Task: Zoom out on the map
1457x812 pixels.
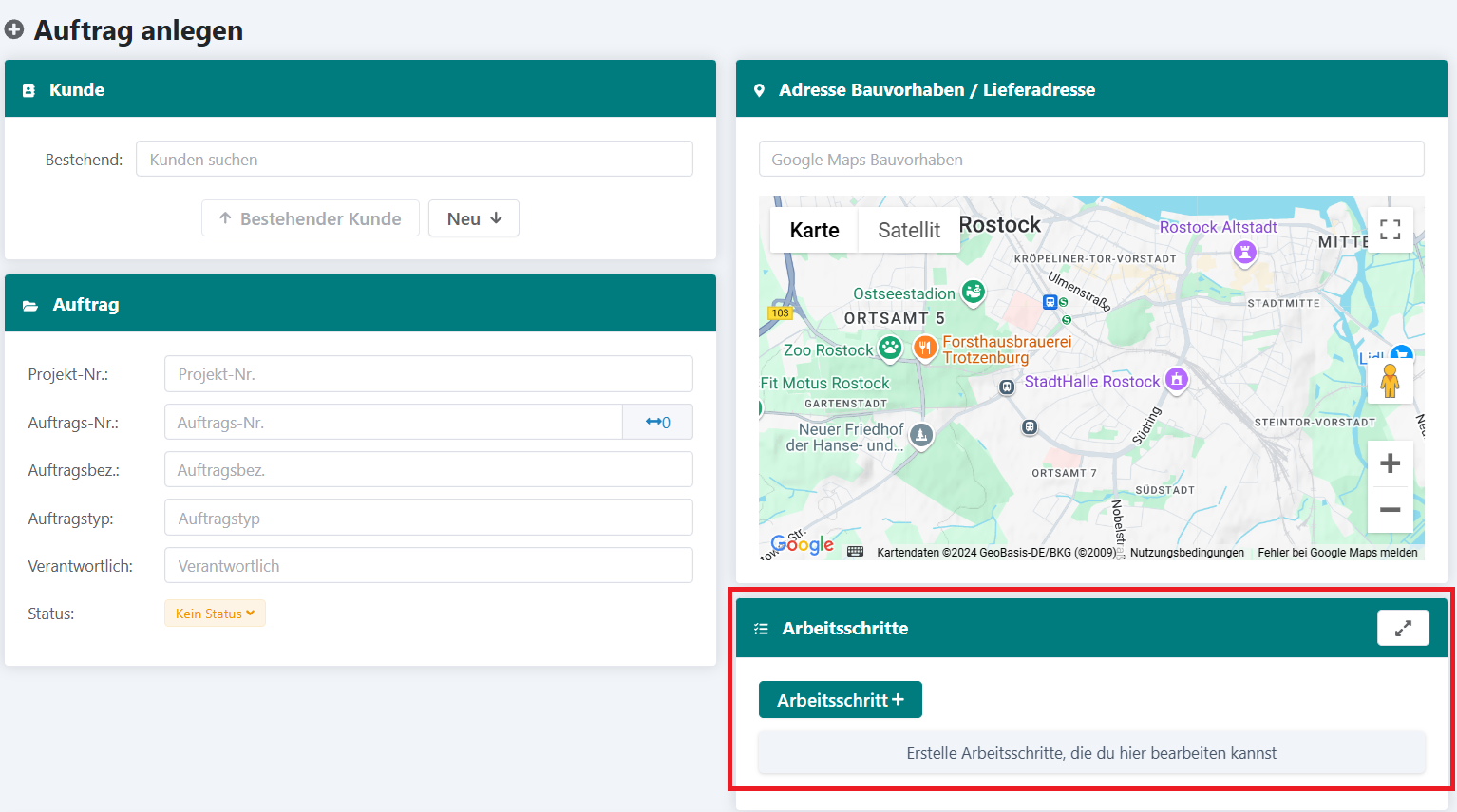Action: 1390,510
